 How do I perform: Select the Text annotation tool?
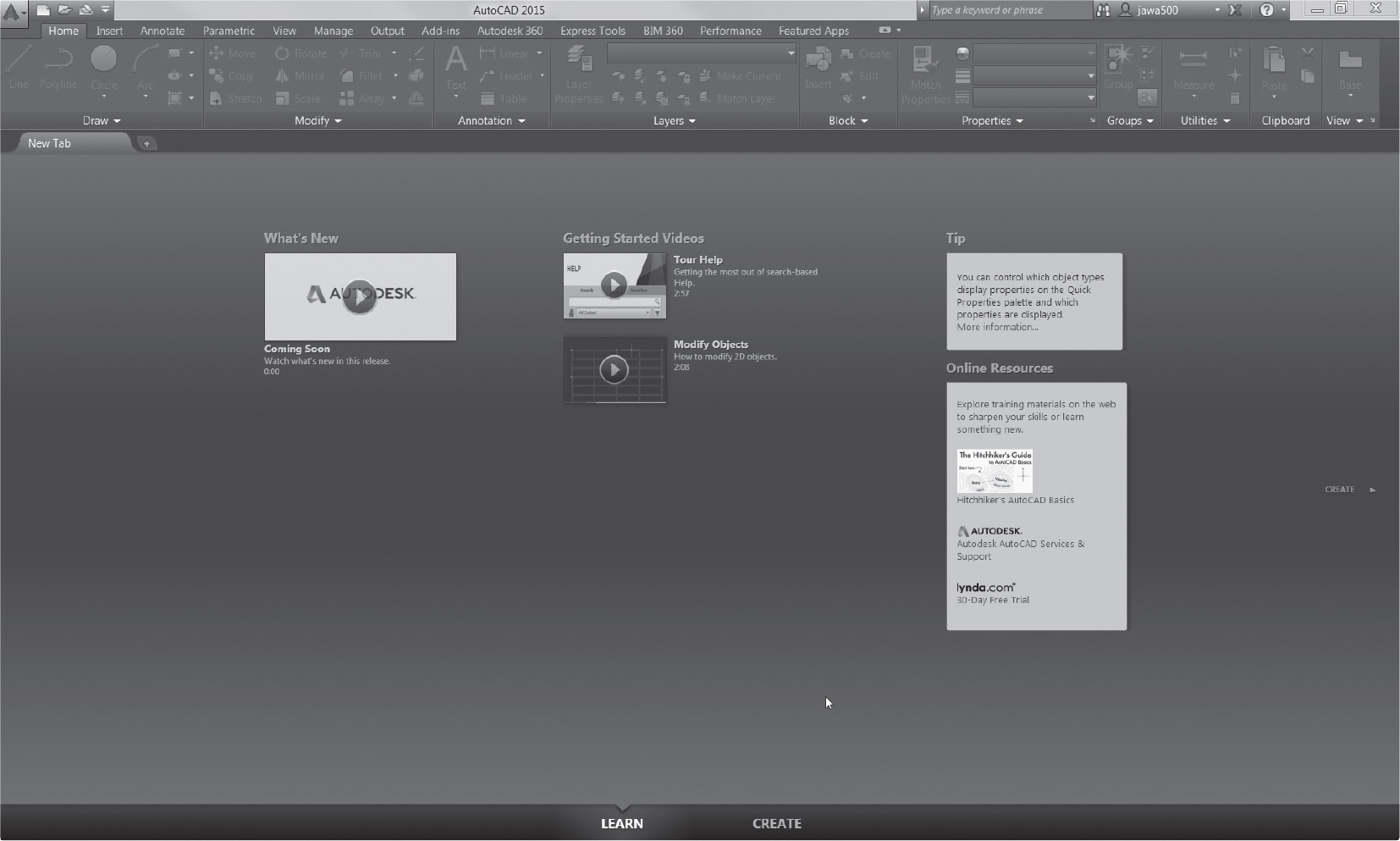(456, 68)
